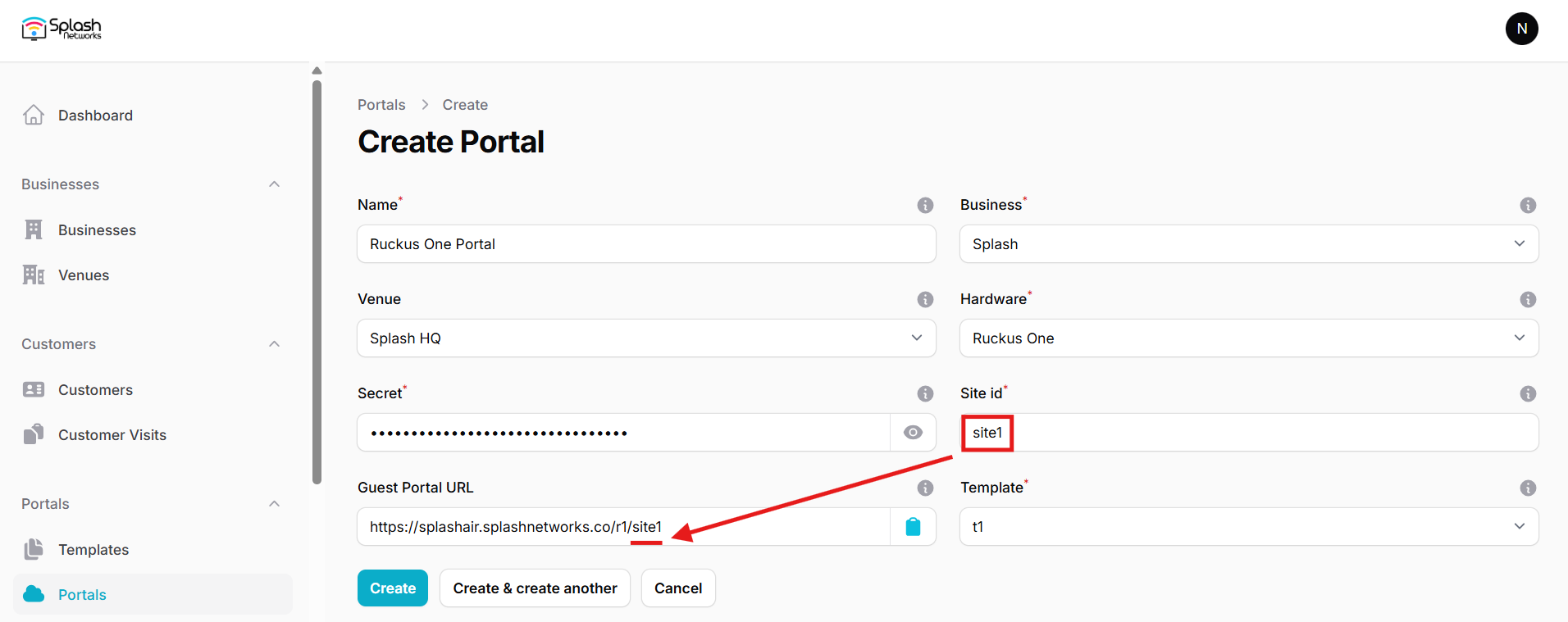Open Customer Visits in the sidebar
The image size is (1568, 622).
[153, 434]
